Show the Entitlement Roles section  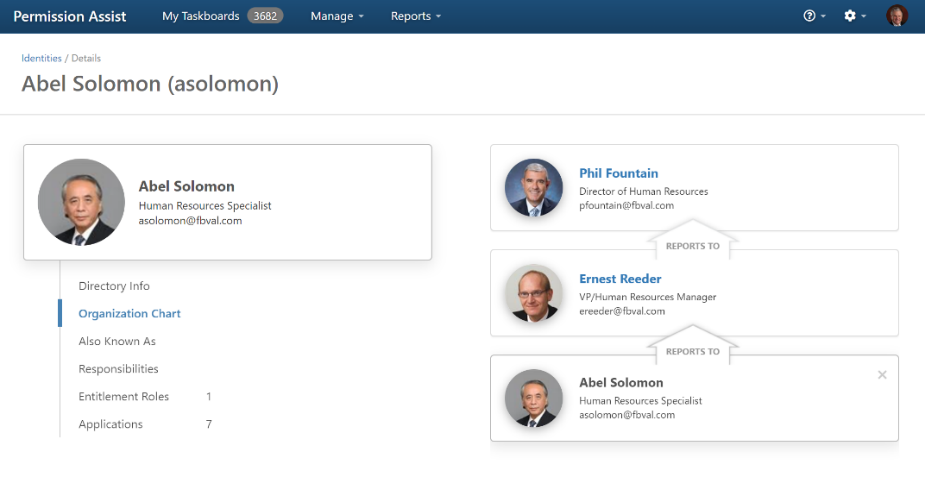pos(123,397)
